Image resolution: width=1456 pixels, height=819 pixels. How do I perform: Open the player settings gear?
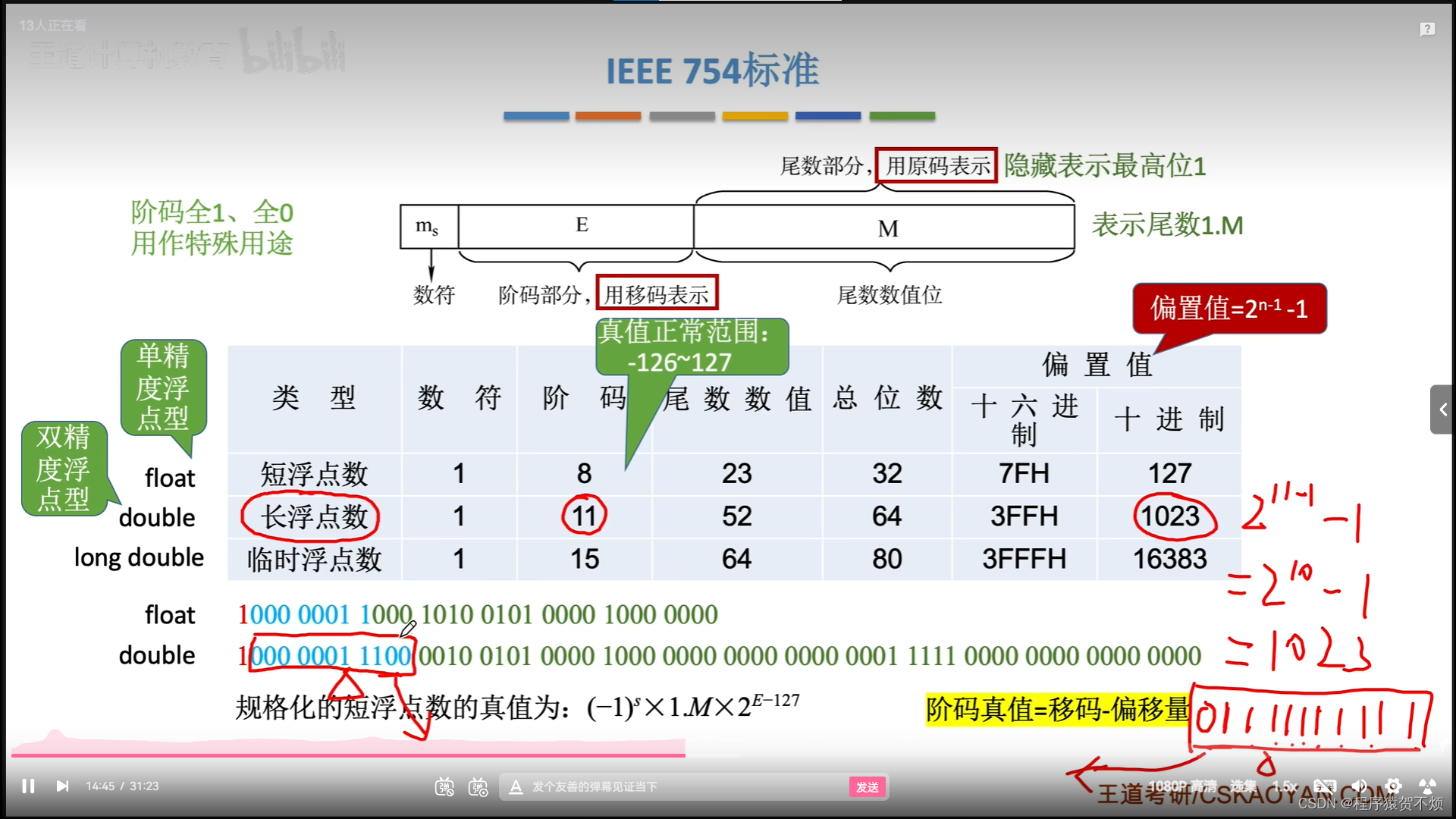1393,786
